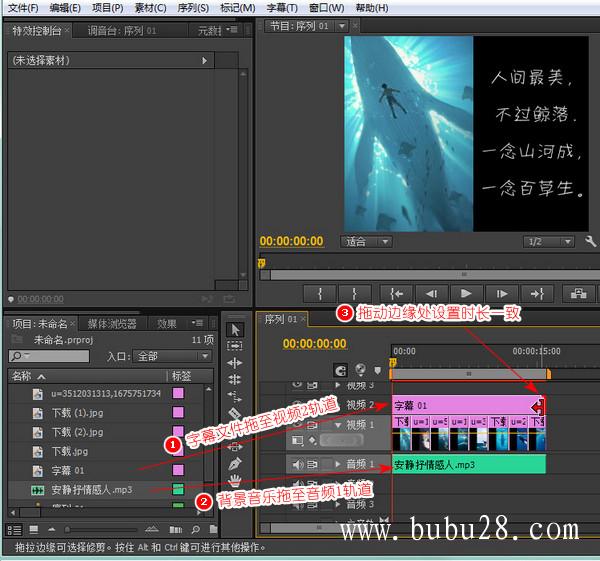600x561 pixels.
Task: Expand the 音频 1 track
Action: pos(338,464)
